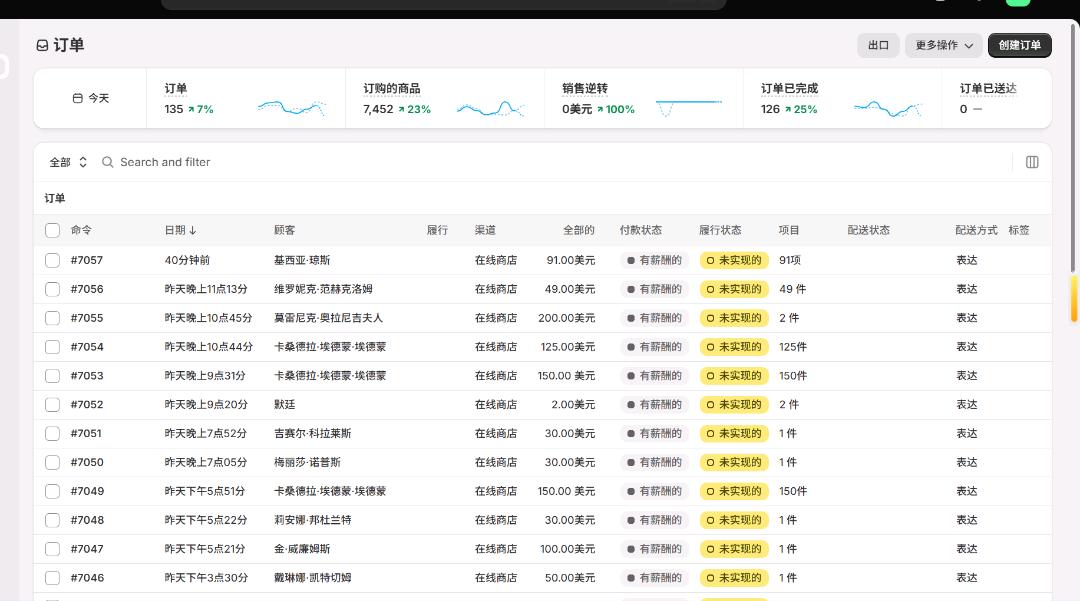
Task: Click customer 戴琳娜·凯特切姆
Action: [x=313, y=578]
